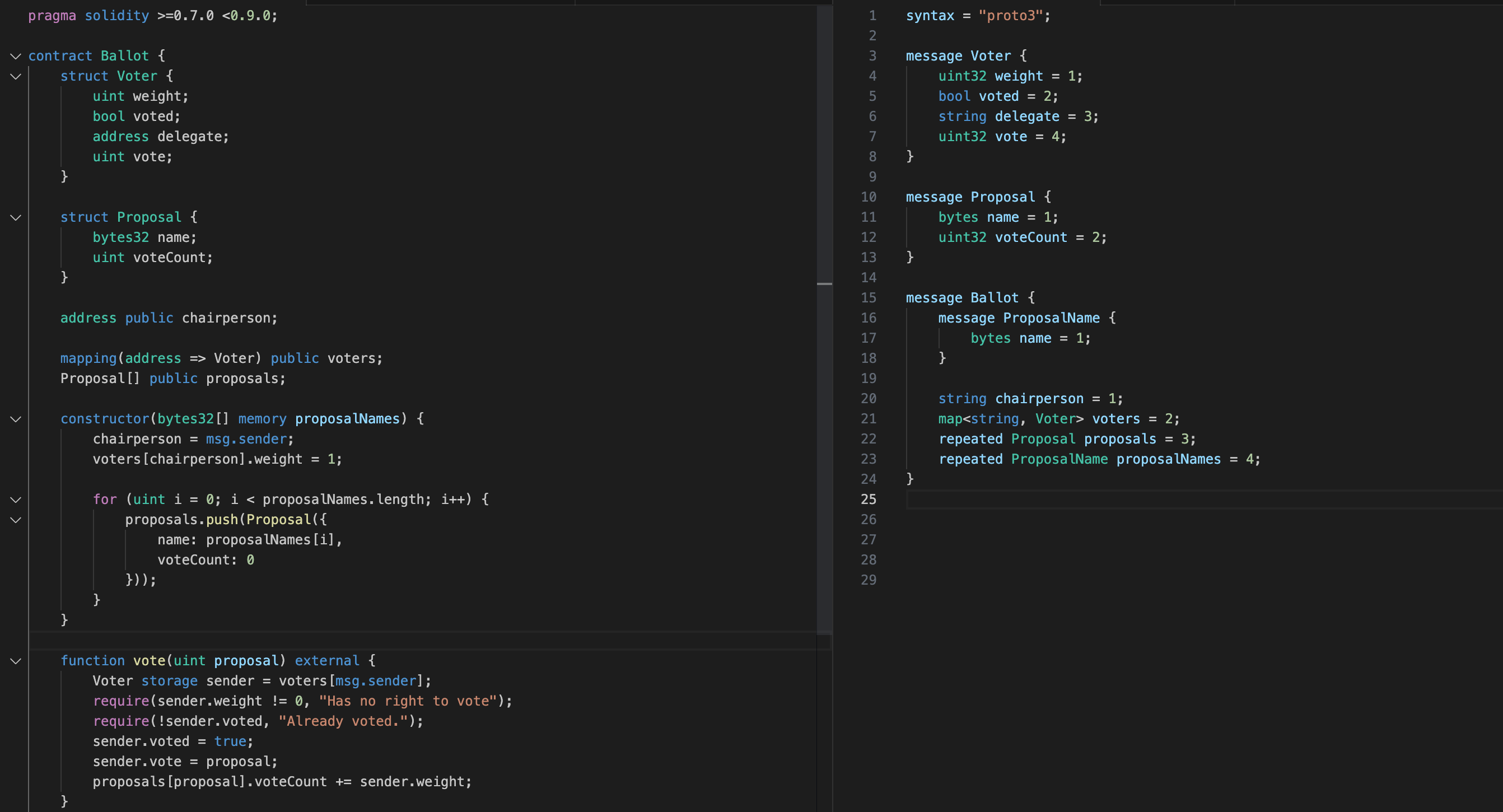This screenshot has width=1503, height=812.
Task: Click 'map<string, Voter> voters = 2;' line
Action: pos(1059,419)
